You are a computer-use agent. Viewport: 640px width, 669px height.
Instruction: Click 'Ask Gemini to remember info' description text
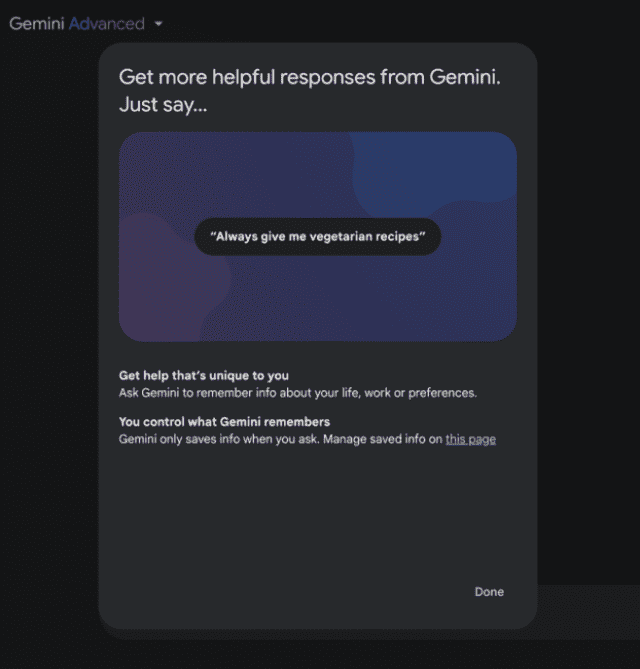pos(298,393)
